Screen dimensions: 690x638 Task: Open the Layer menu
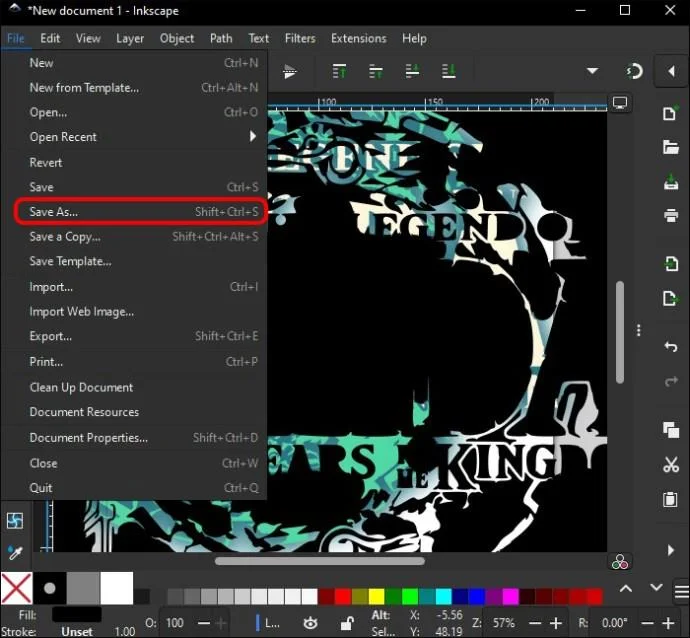pyautogui.click(x=130, y=39)
